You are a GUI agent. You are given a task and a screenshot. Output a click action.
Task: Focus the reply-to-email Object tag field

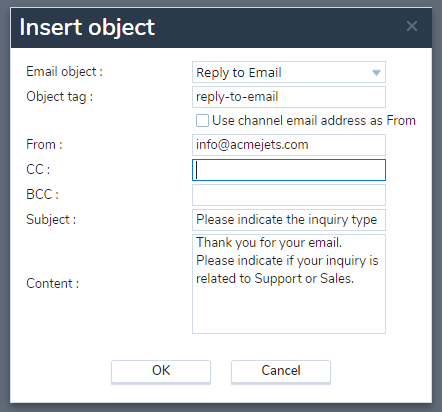289,97
